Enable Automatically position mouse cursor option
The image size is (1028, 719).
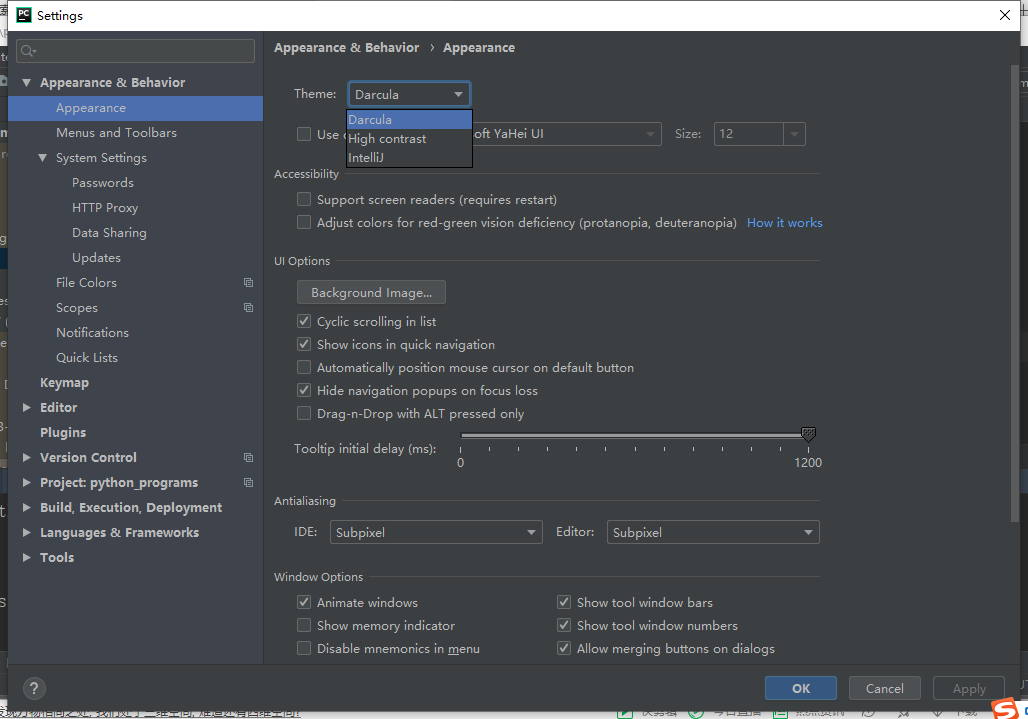(x=304, y=367)
